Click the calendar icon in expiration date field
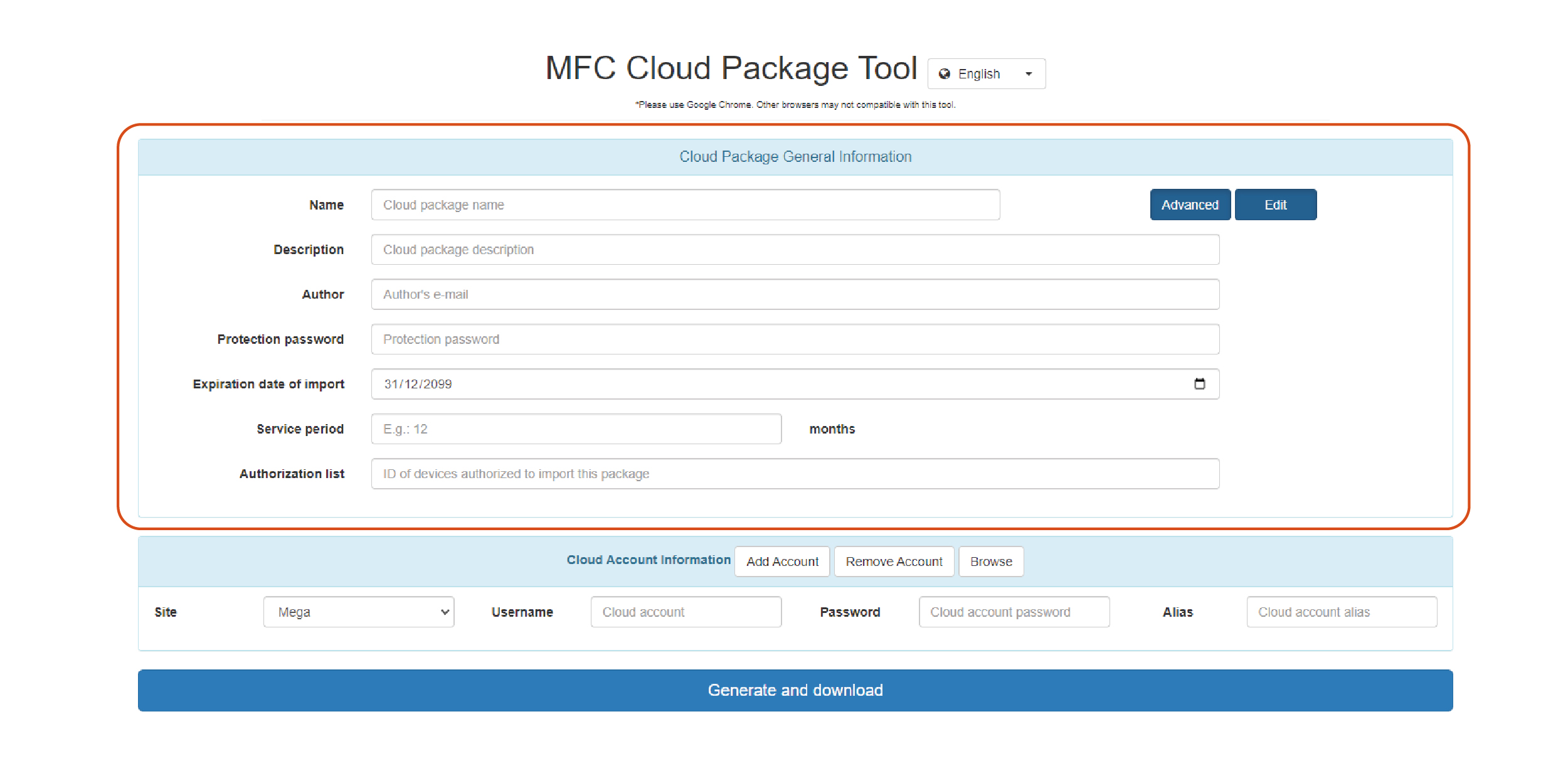 pos(1199,384)
